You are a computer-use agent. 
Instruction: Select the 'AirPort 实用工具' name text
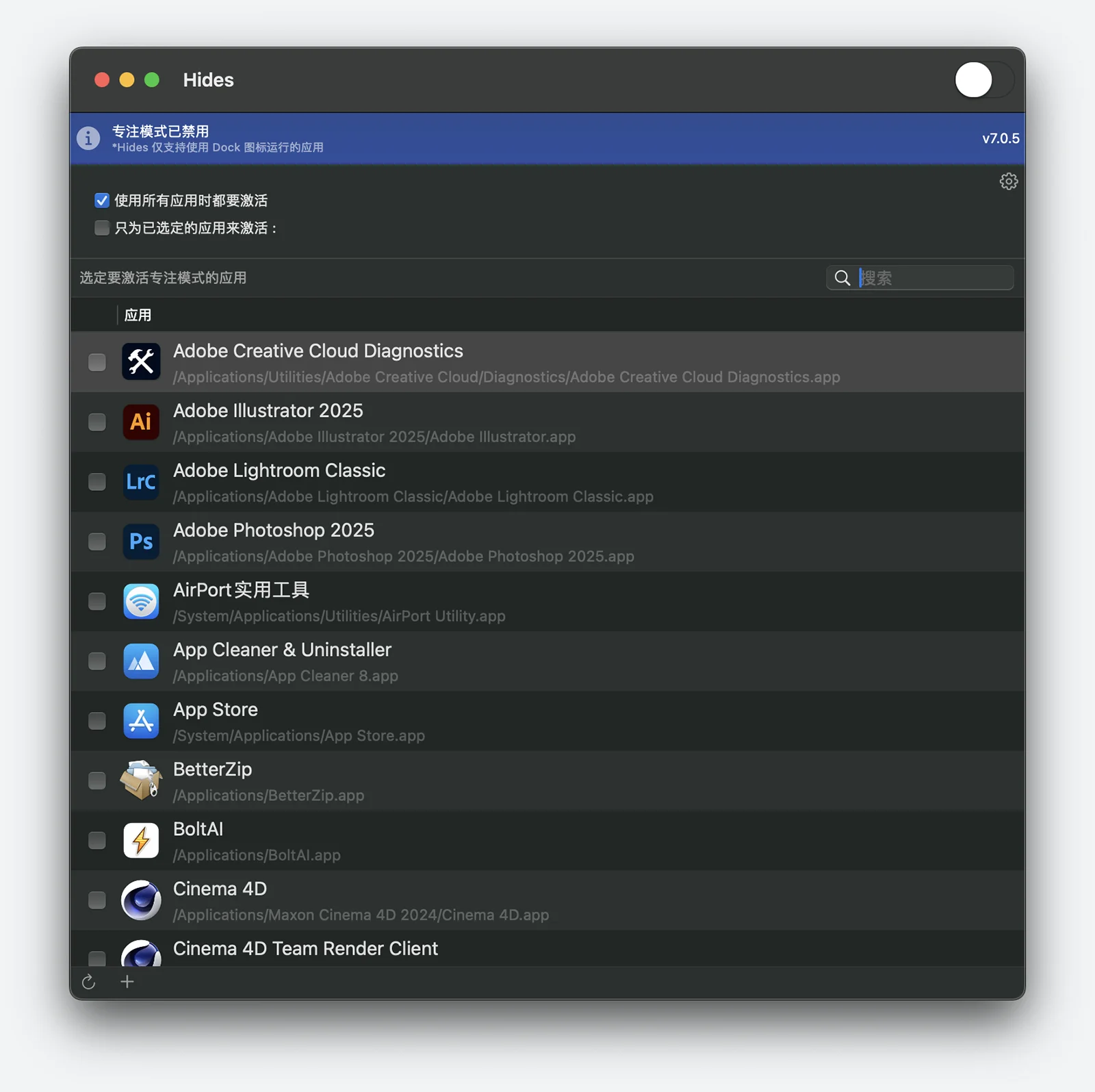pos(241,590)
